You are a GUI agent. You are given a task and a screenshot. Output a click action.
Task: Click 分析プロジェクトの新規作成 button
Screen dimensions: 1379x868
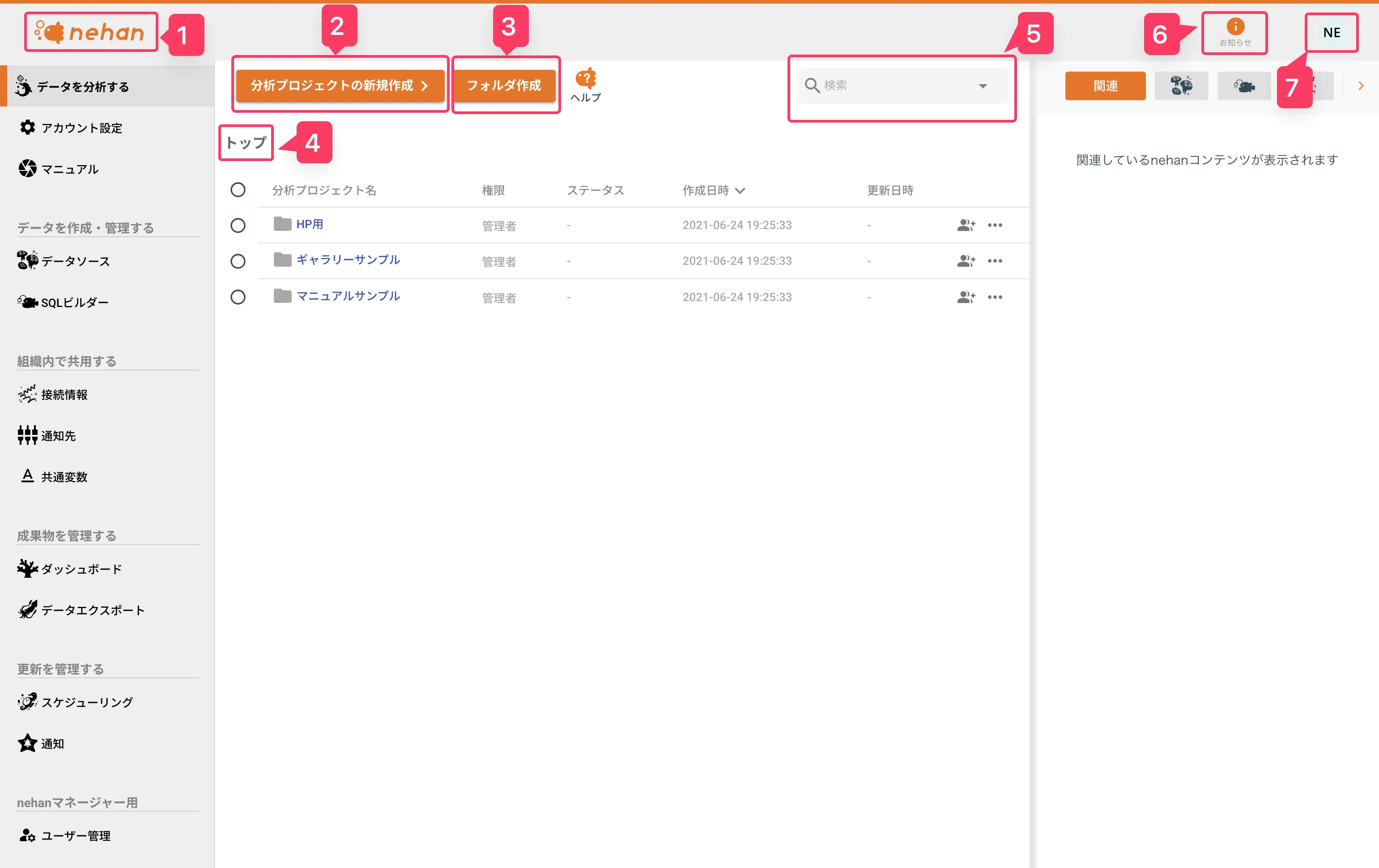(340, 85)
